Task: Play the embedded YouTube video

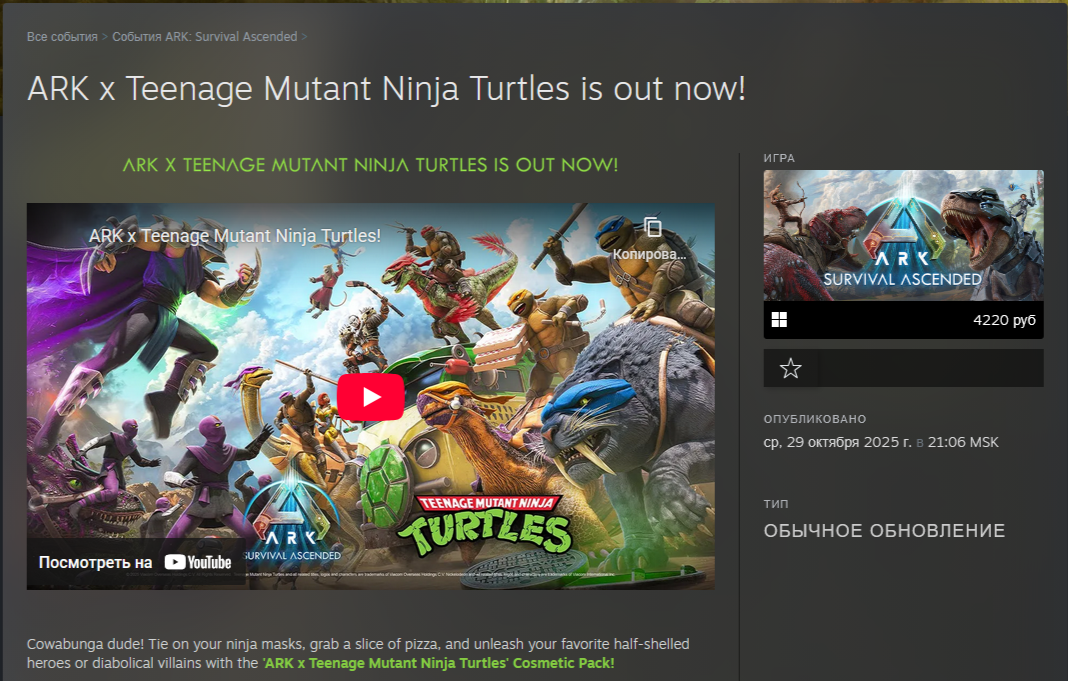Action: 370,397
